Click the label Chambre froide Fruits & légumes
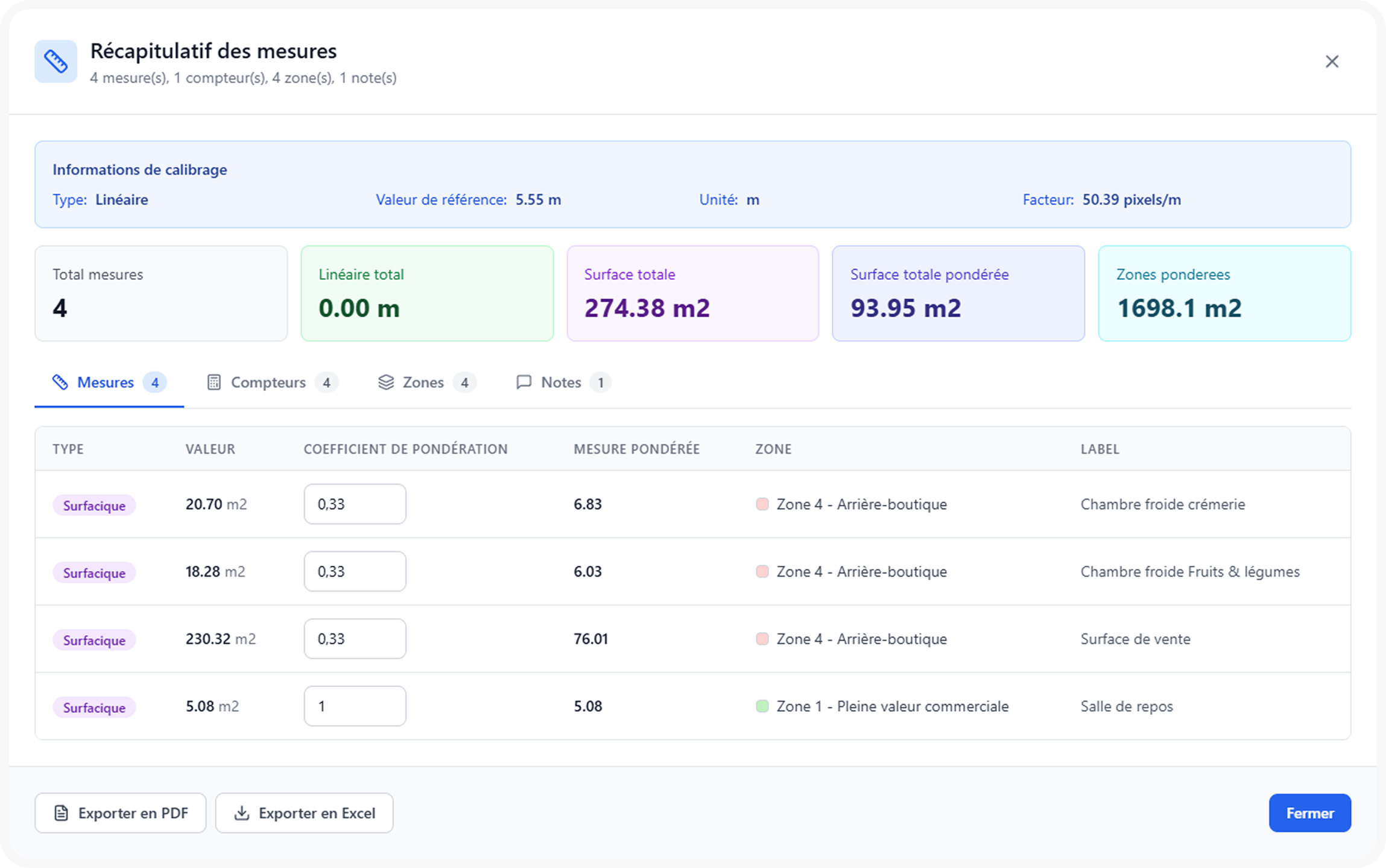Viewport: 1386px width, 868px height. 1190,571
